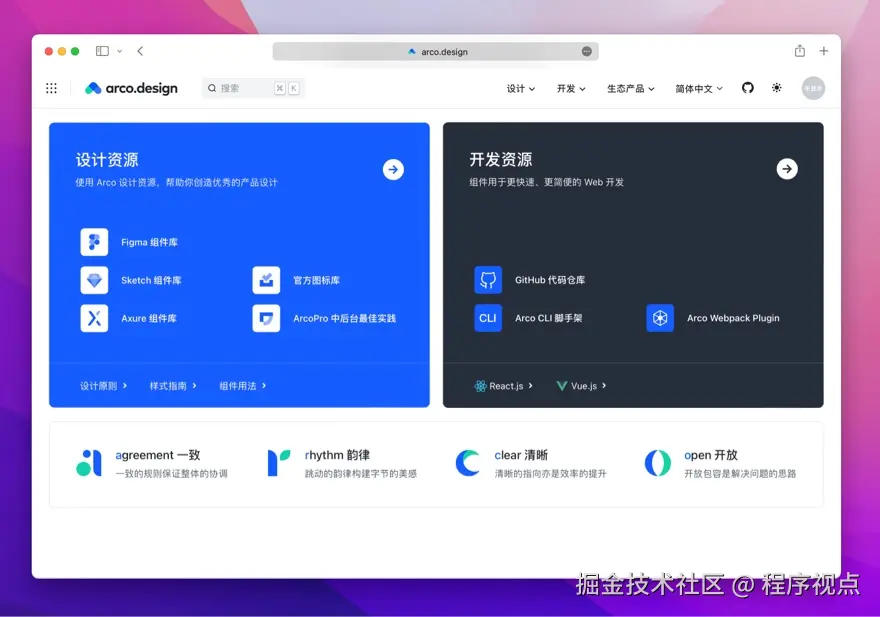Click the GitHub 代码仓库 icon
The width and height of the screenshot is (880, 617).
(x=488, y=280)
